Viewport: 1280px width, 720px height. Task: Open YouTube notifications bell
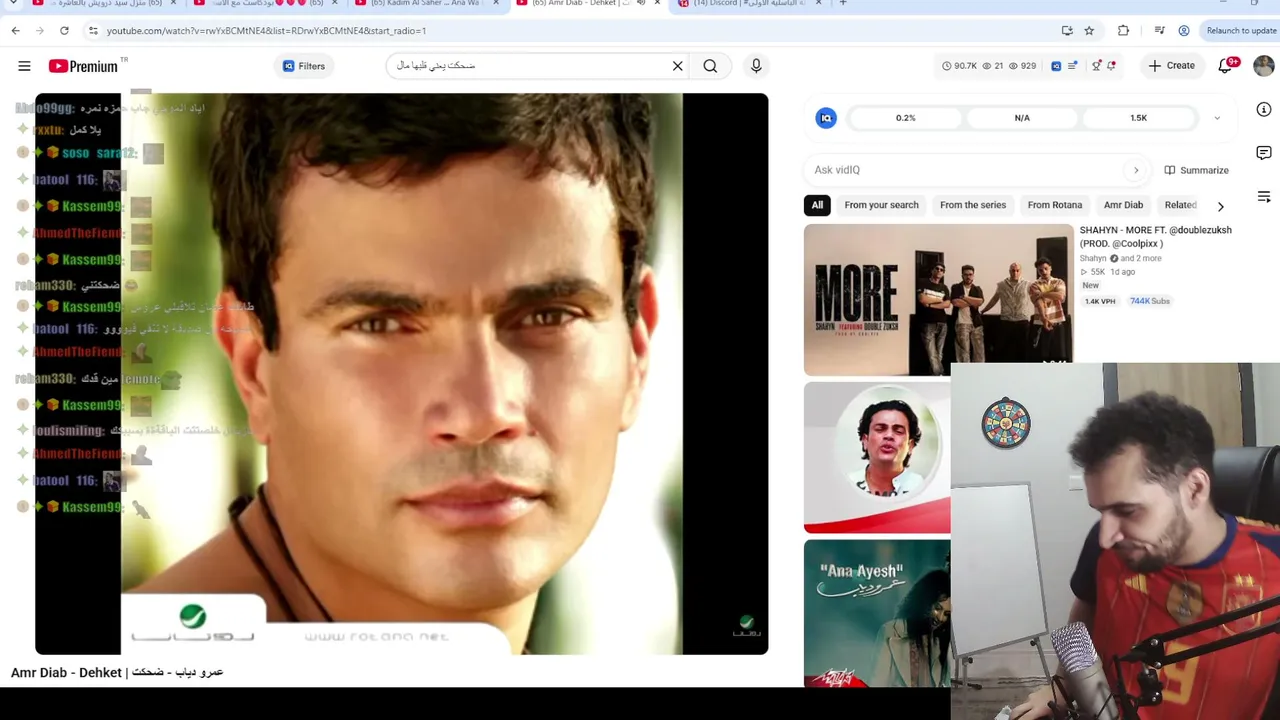[1226, 66]
